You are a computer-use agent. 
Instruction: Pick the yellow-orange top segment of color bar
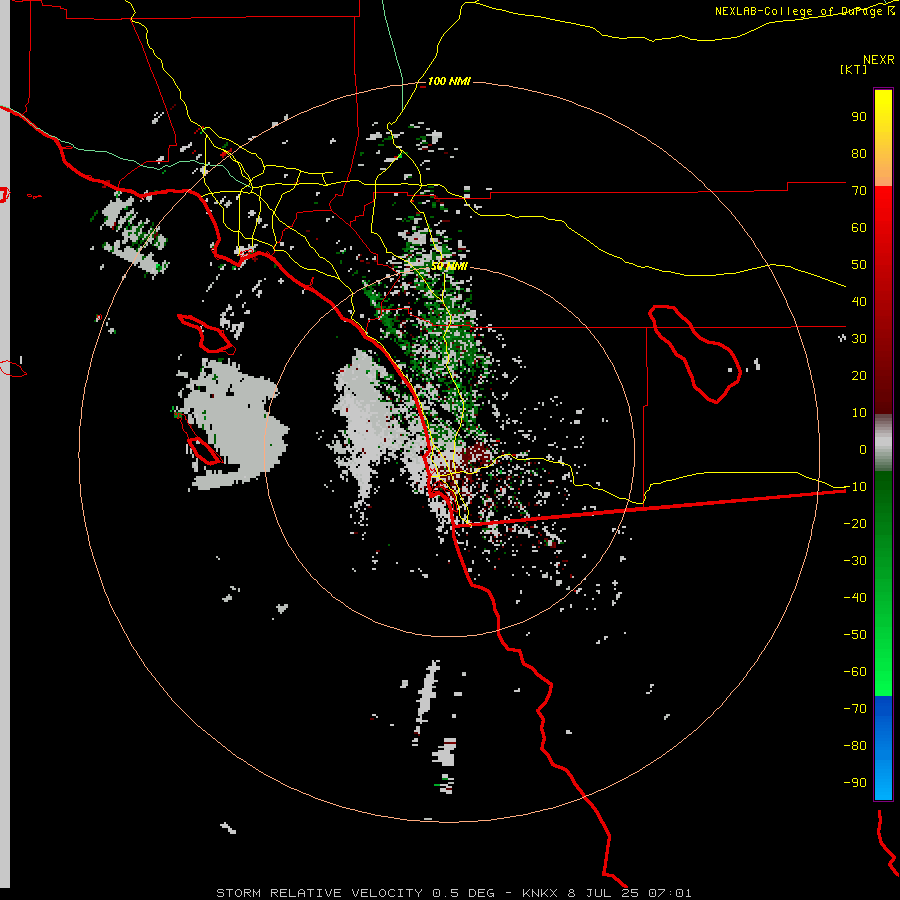click(883, 138)
